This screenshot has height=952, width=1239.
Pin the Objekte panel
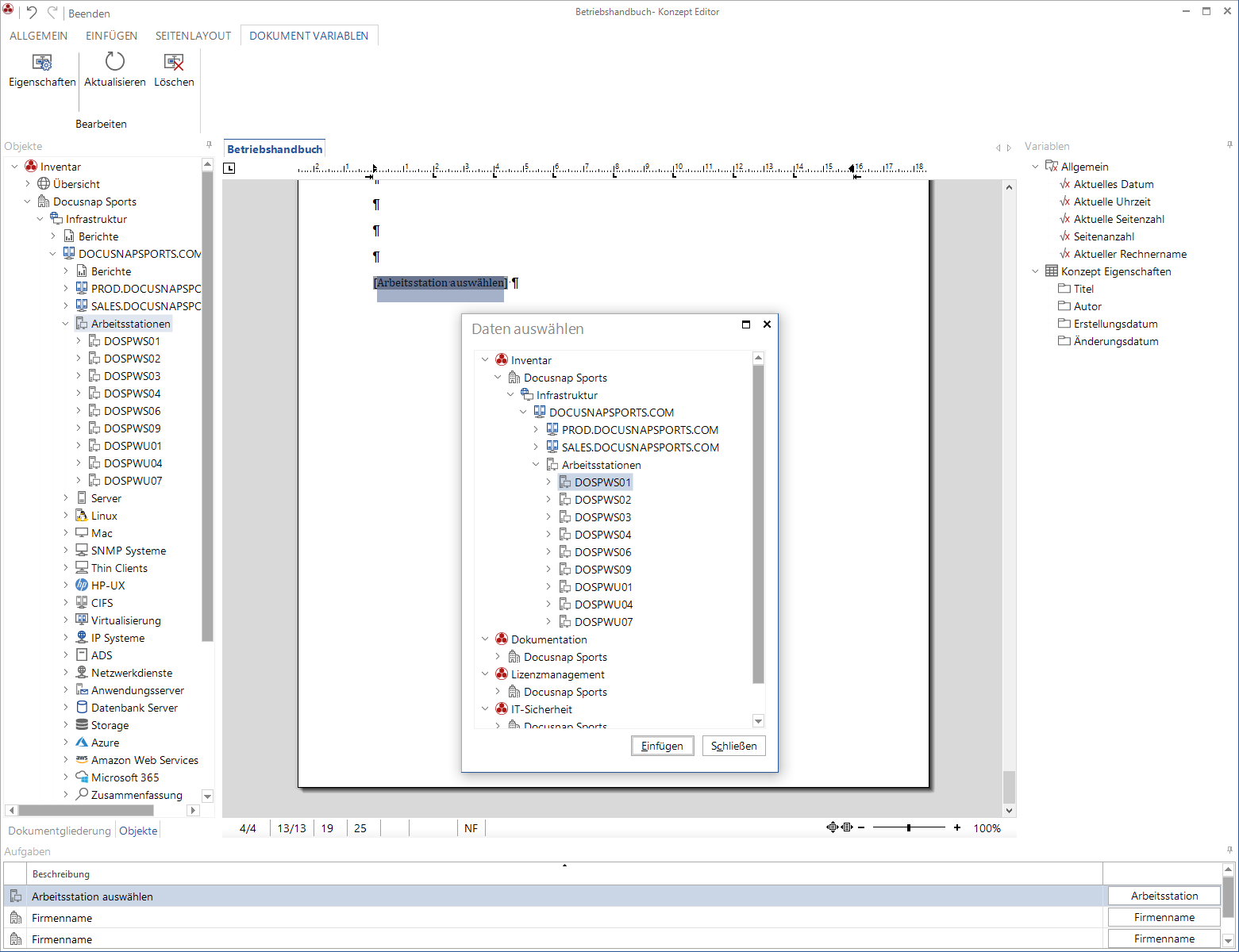click(x=209, y=145)
